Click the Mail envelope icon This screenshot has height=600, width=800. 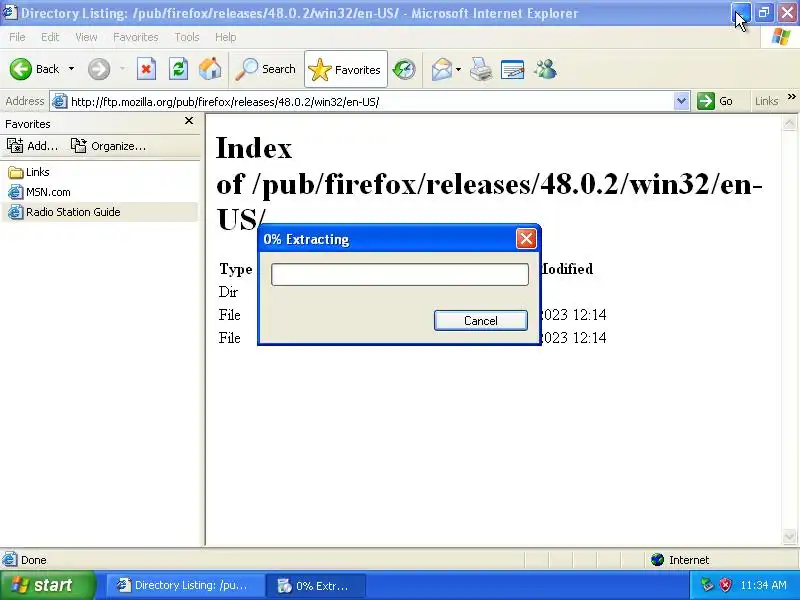click(442, 69)
